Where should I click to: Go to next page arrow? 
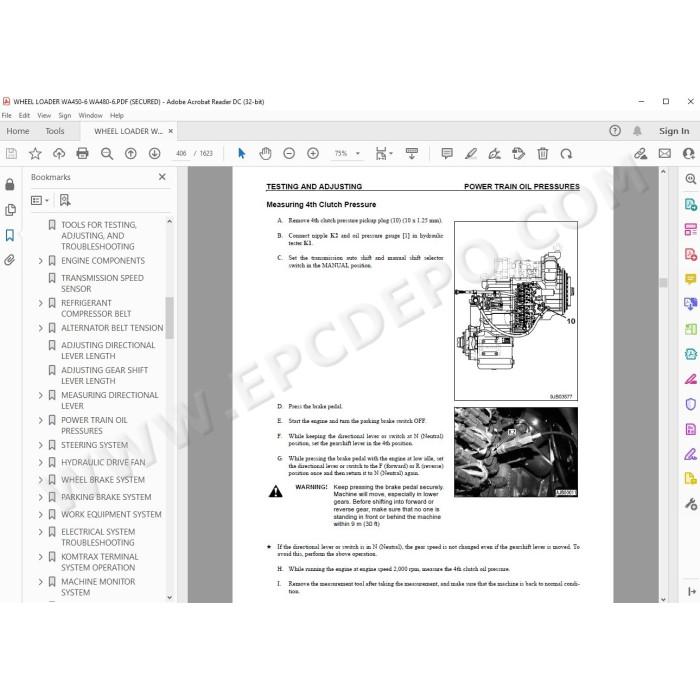(x=154, y=154)
